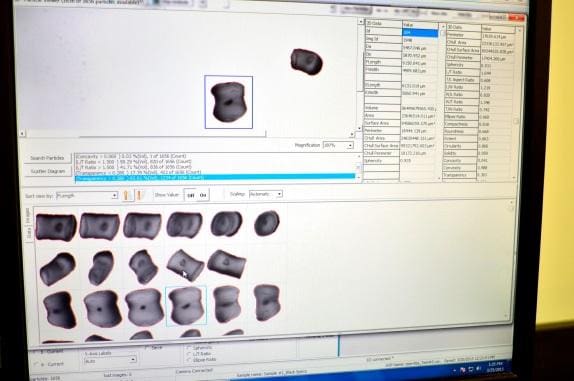The height and width of the screenshot is (381, 574).
Task: Select the 'L/T Ratio >' filter row
Action: point(215,167)
